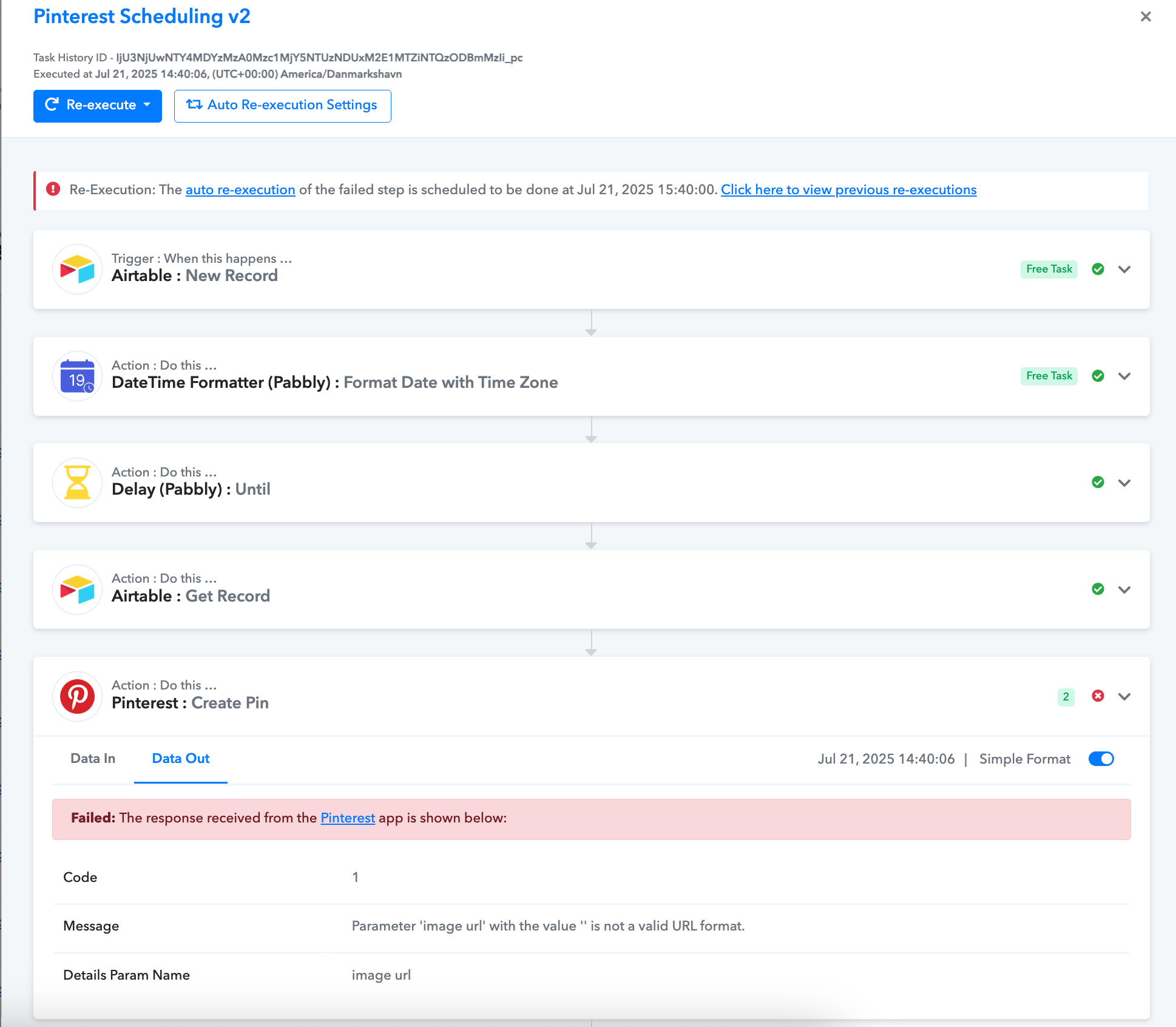Viewport: 1176px width, 1027px height.
Task: Click the Jul 21, 2025 14:40:06 step timestamp
Action: point(886,759)
